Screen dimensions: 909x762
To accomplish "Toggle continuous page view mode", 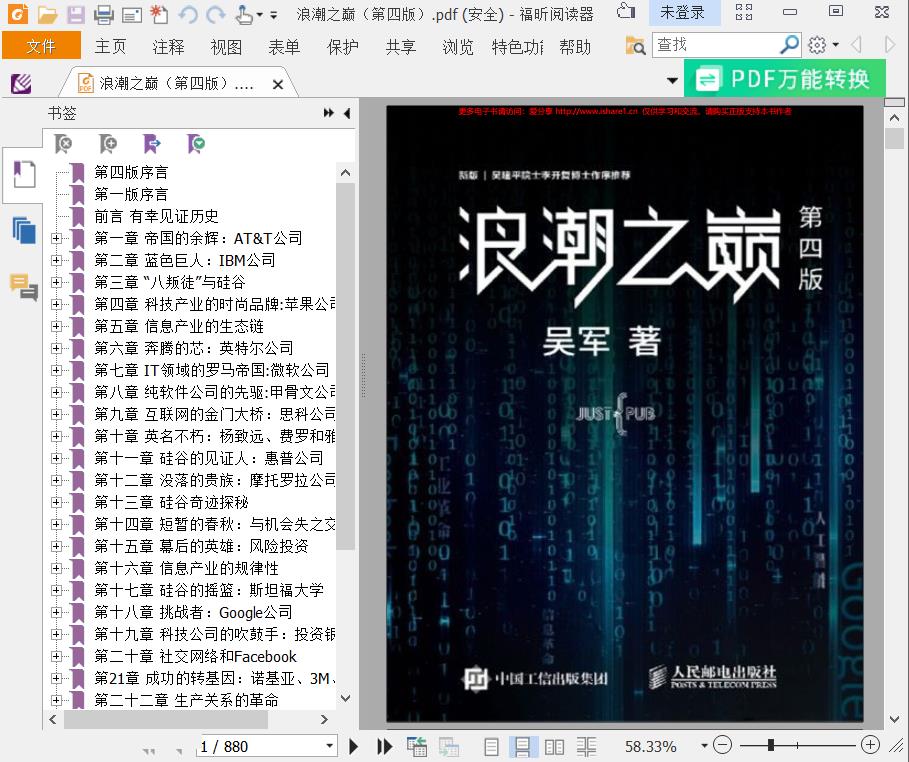I will coord(522,747).
